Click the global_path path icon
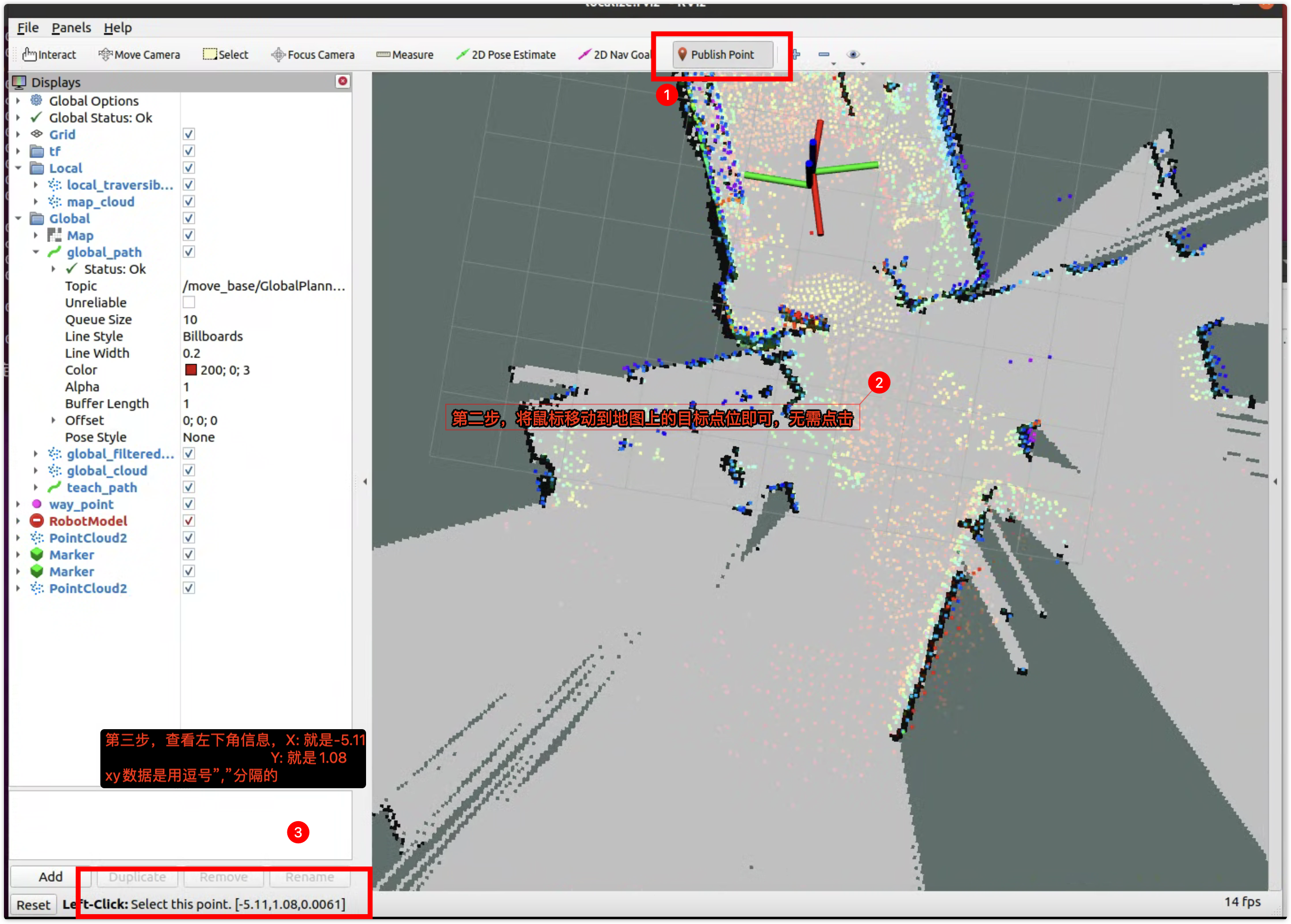The image size is (1291, 924). click(x=55, y=252)
